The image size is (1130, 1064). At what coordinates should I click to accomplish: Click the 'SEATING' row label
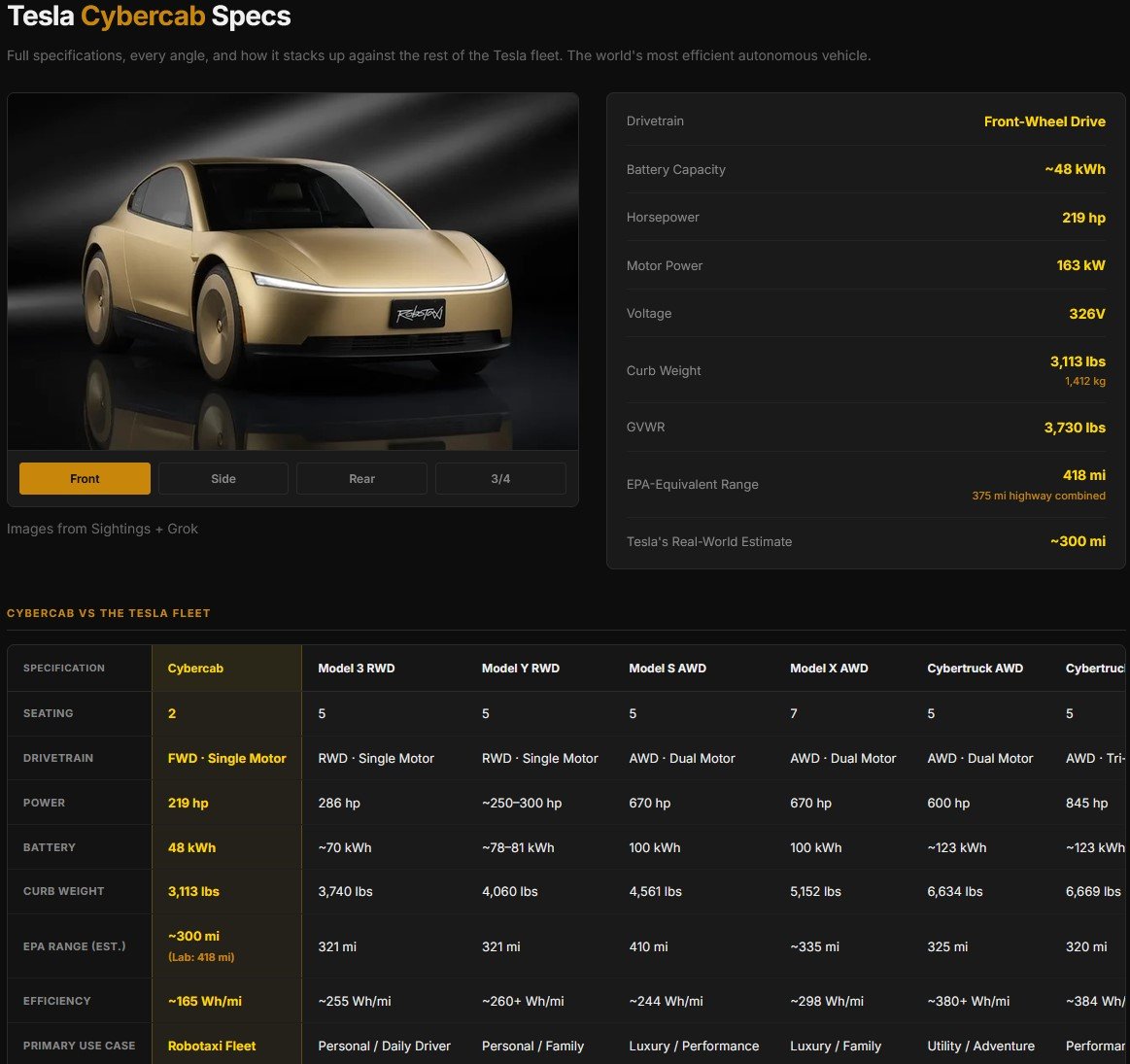click(49, 713)
